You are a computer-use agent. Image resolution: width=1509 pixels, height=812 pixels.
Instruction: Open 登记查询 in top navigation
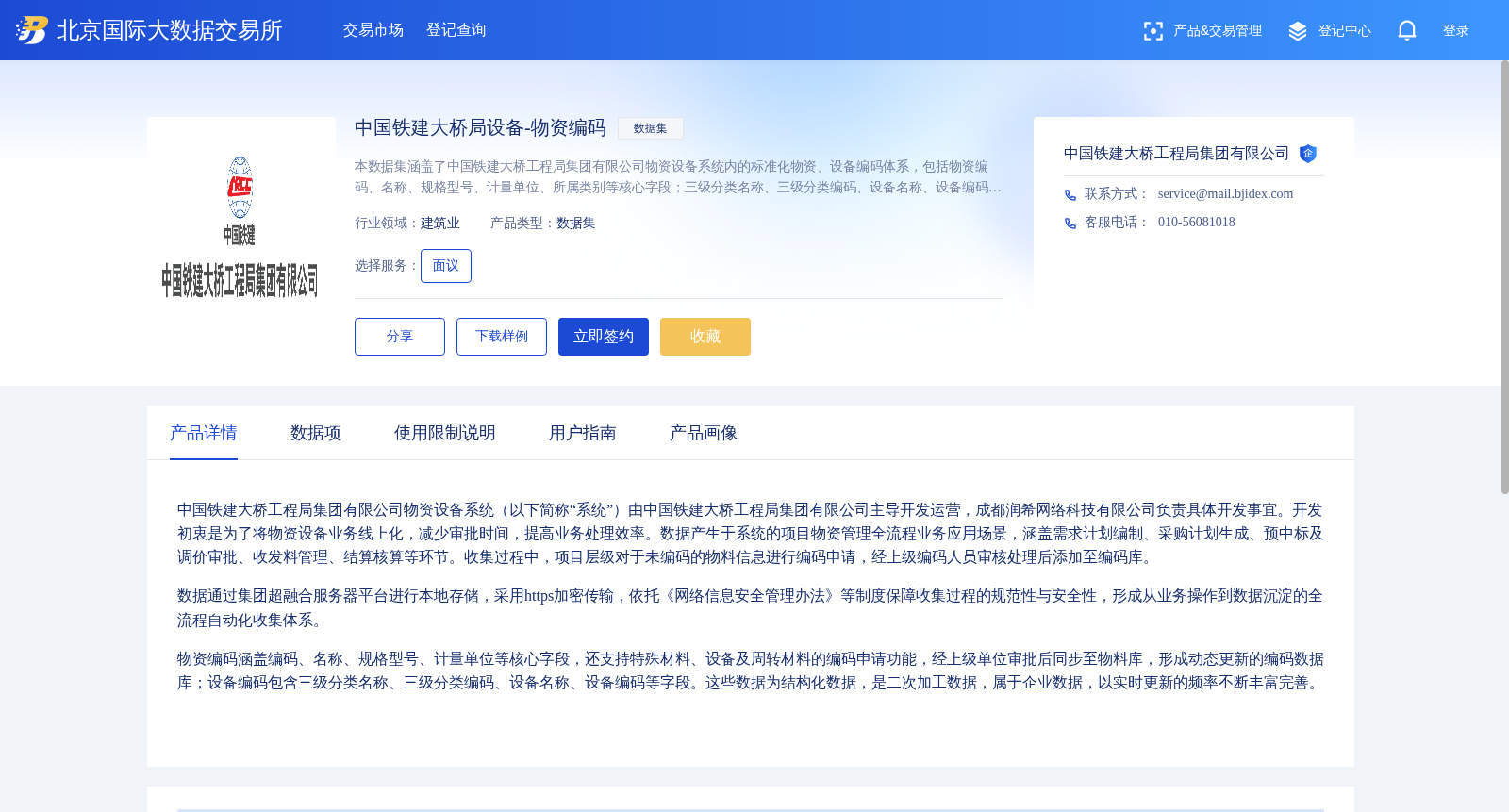pos(456,30)
